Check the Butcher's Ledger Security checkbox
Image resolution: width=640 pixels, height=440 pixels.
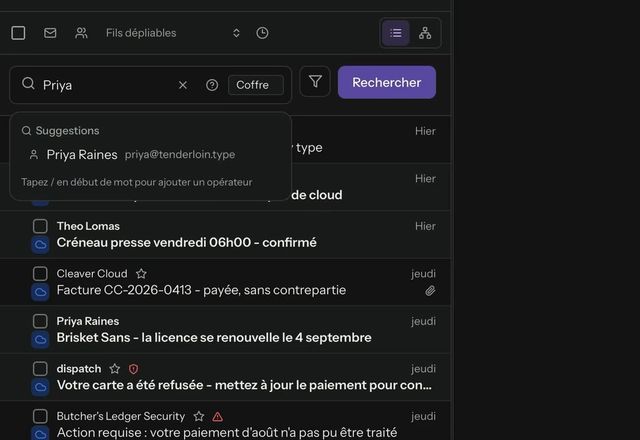tap(40, 416)
